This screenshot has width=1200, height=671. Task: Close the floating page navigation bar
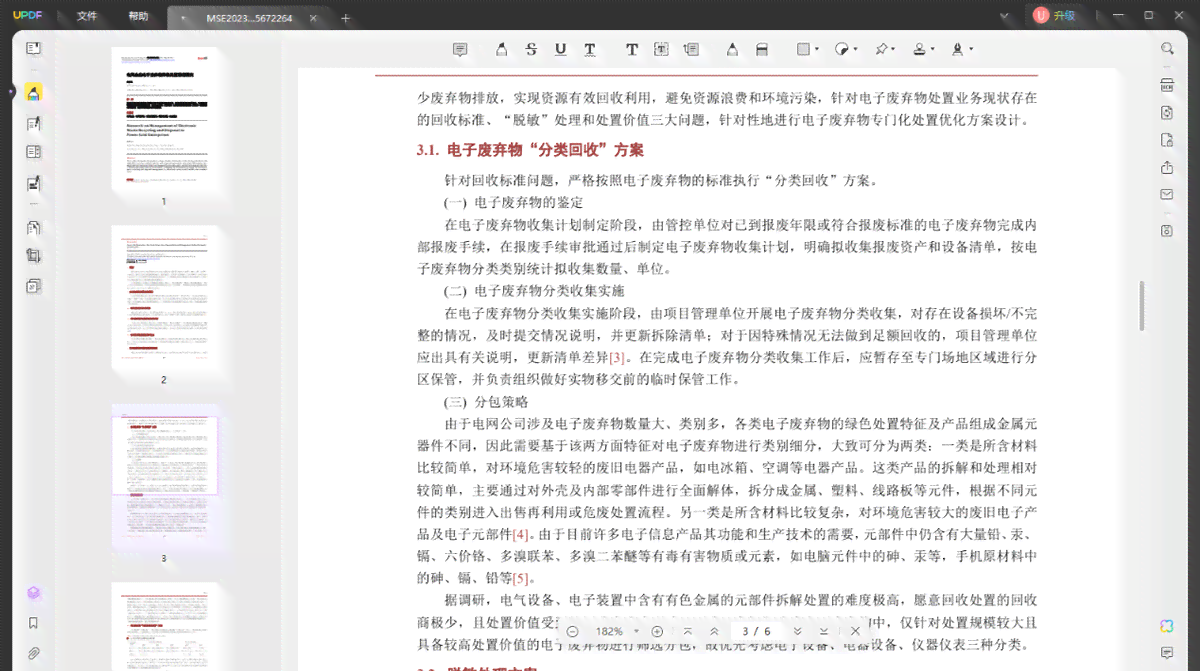point(855,631)
